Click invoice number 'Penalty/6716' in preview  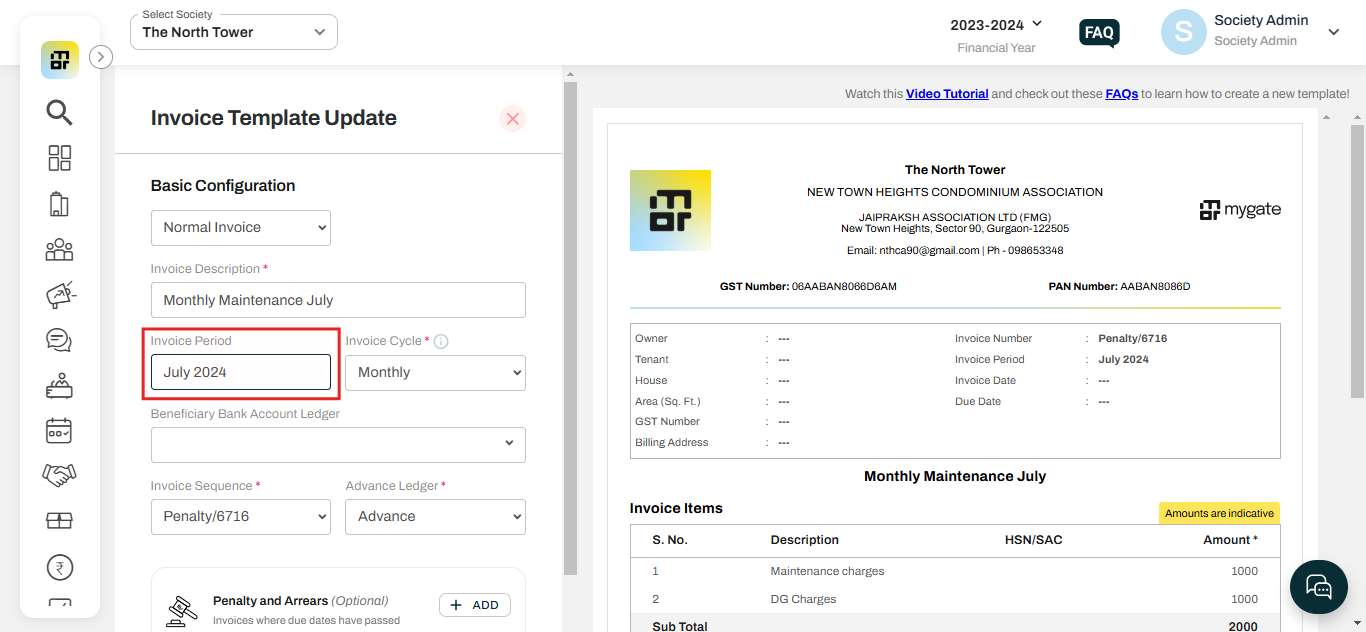(x=1132, y=338)
